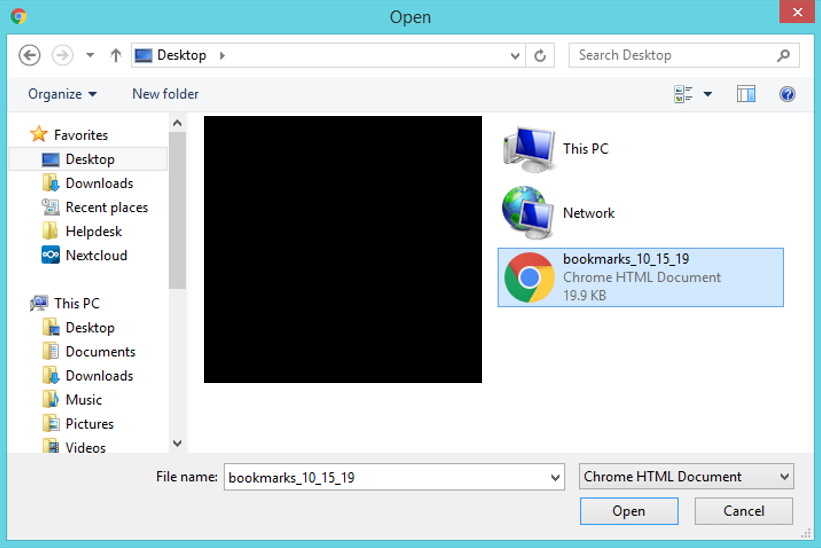Click Chrome icon in title bar

(19, 17)
